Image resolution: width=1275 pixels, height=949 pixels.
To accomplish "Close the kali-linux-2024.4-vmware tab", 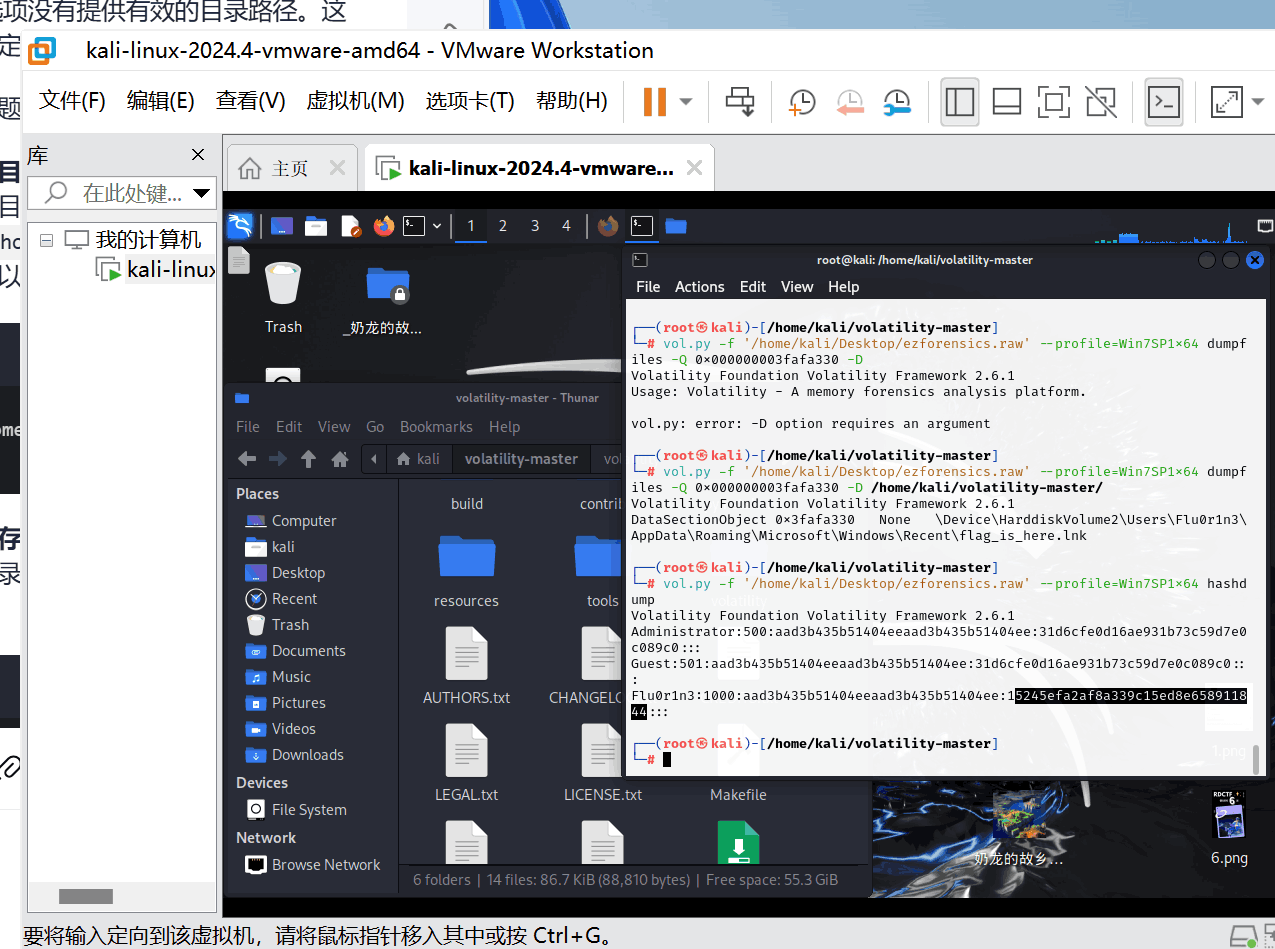I will pos(696,168).
